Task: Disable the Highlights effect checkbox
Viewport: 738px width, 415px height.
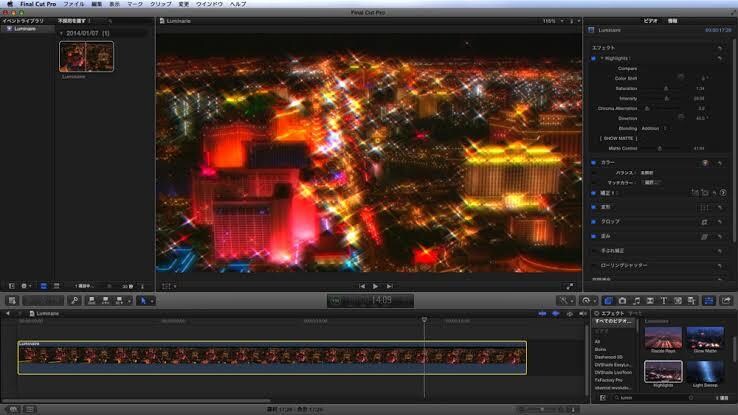Action: point(594,58)
